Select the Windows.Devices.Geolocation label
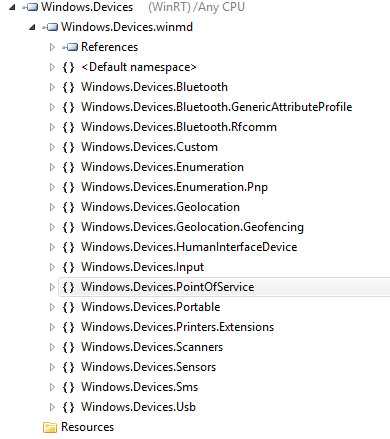This screenshot has height=439, width=390. coord(161,207)
